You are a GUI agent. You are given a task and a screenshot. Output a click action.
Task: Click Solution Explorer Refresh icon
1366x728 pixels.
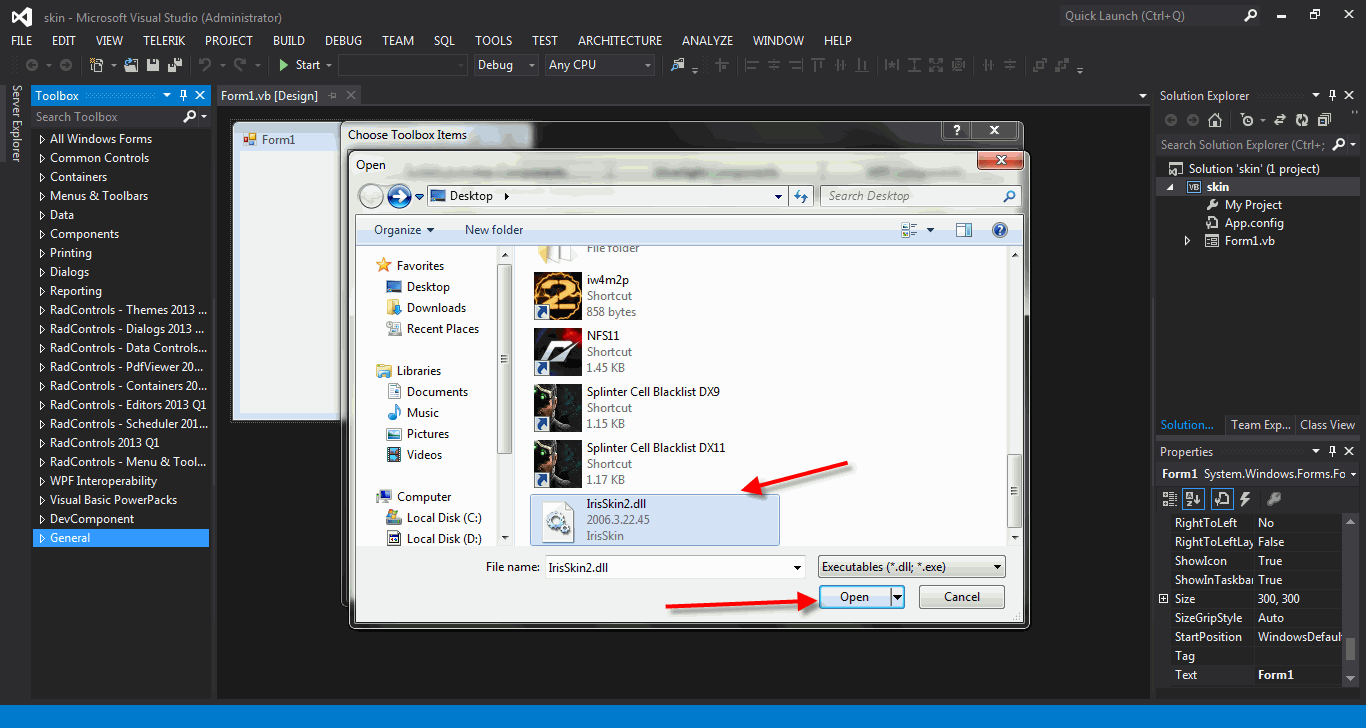[x=1301, y=120]
